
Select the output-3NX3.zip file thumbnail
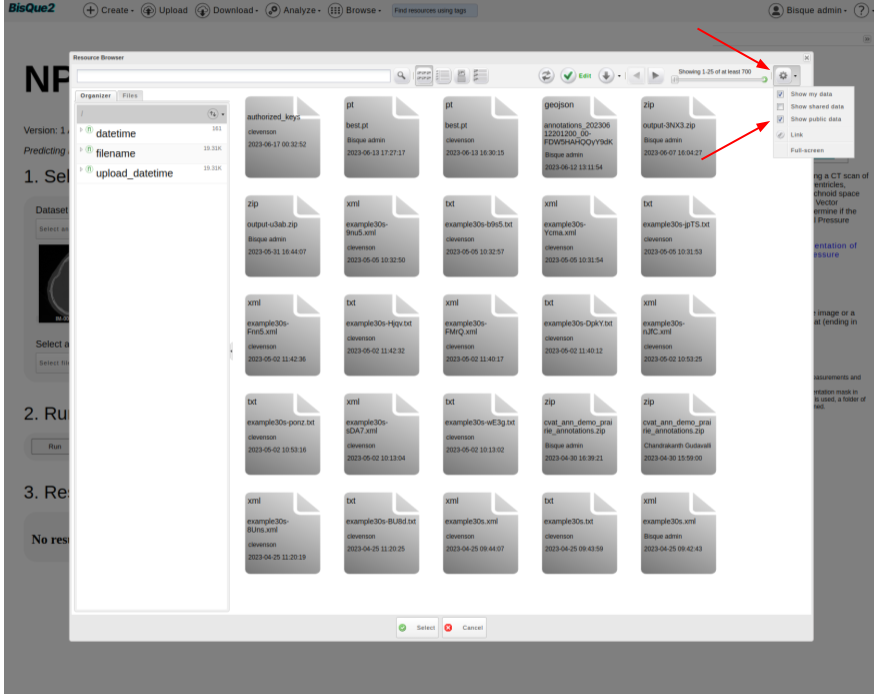[x=679, y=136]
